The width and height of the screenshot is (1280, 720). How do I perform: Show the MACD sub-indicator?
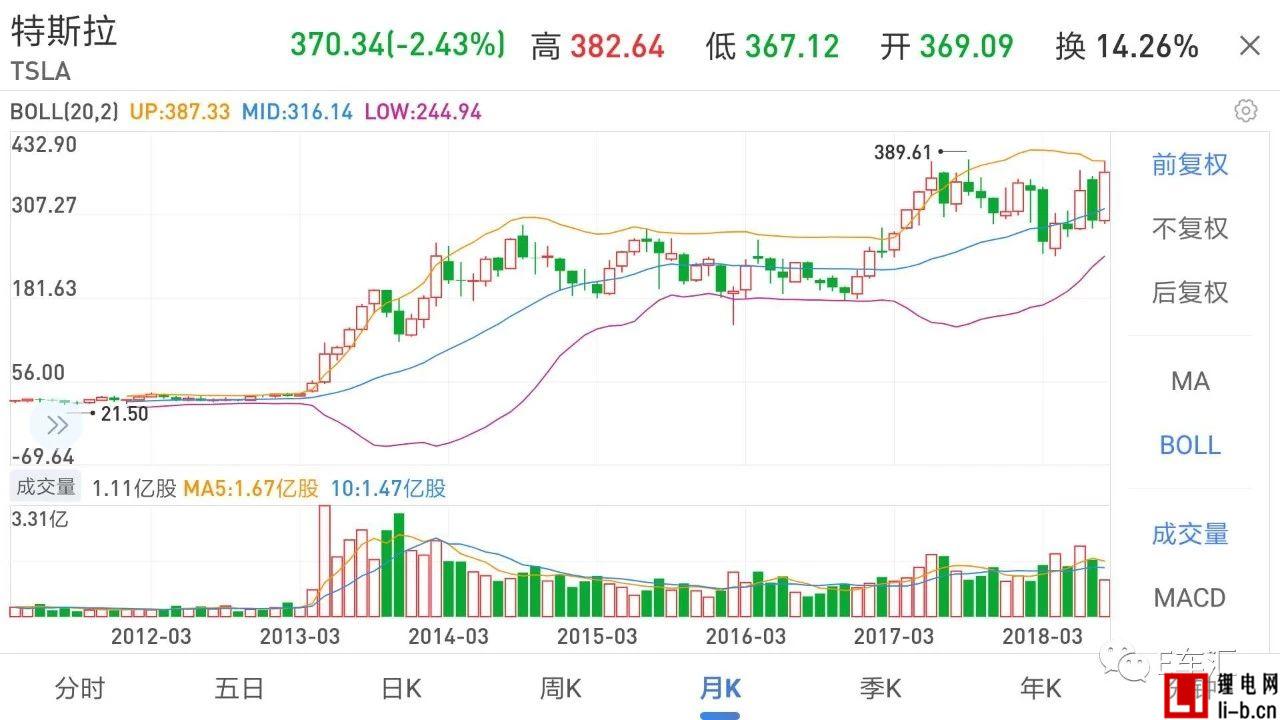click(x=1190, y=598)
